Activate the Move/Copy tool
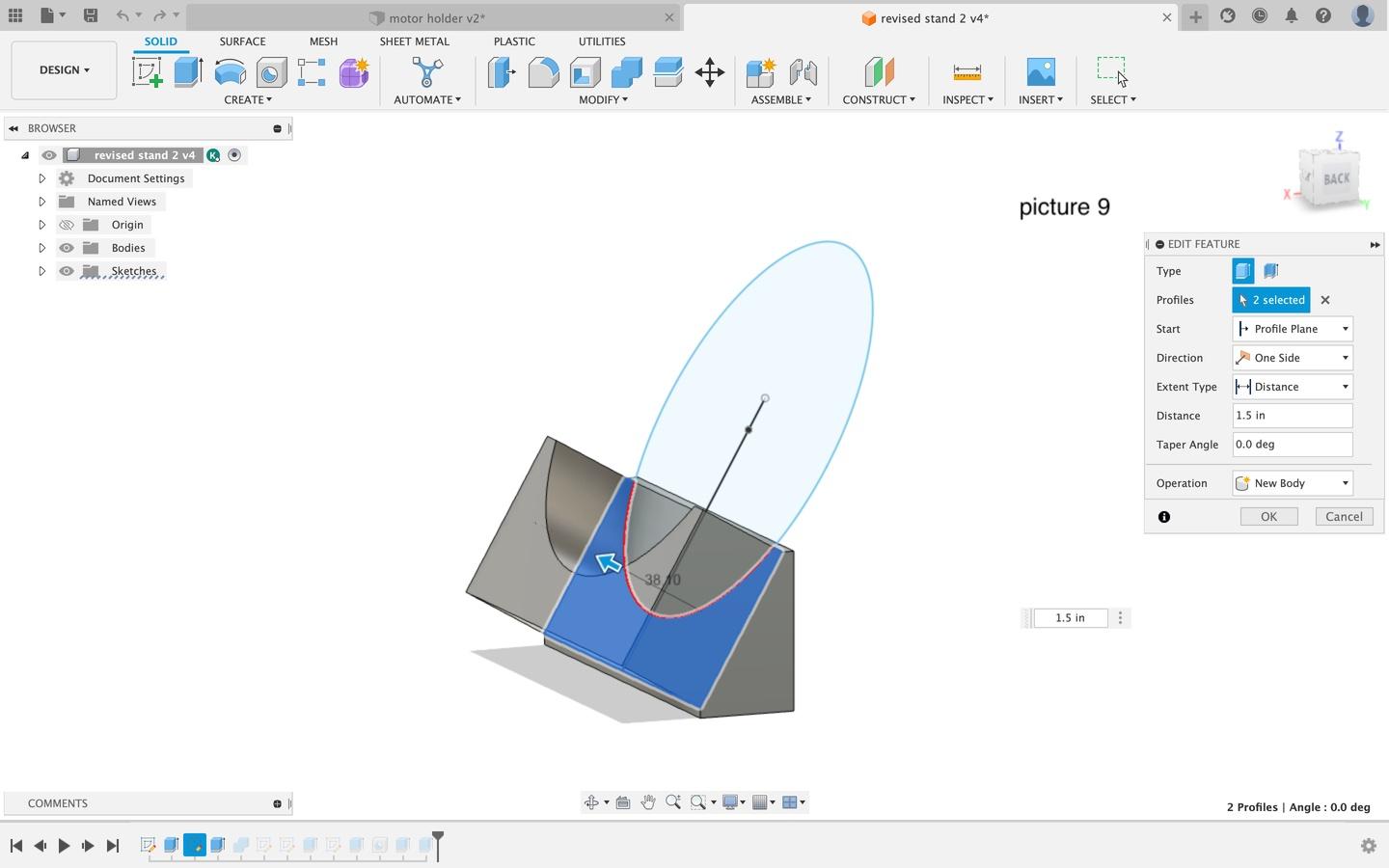 [710, 72]
